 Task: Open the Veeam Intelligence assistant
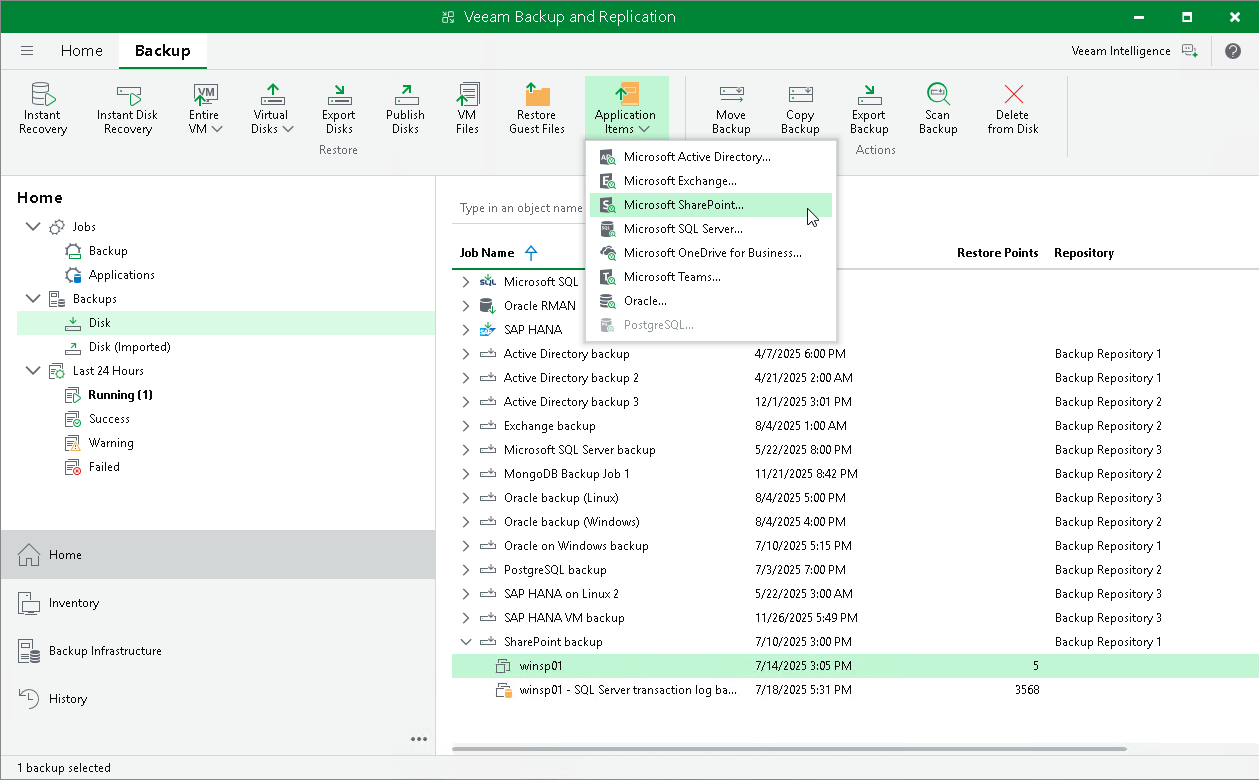(1133, 51)
